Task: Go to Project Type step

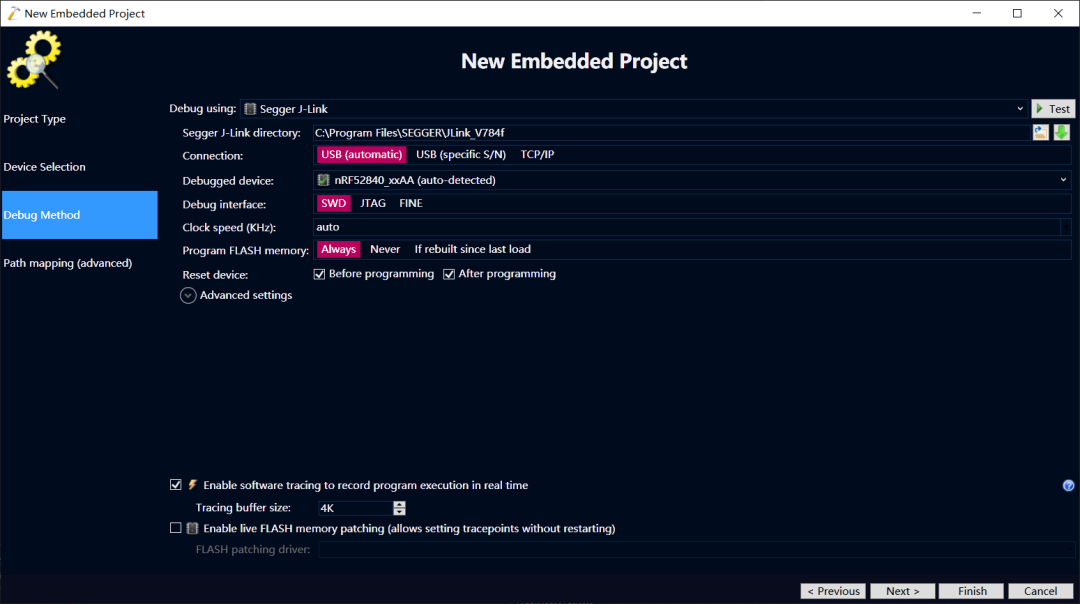Action: pos(79,119)
